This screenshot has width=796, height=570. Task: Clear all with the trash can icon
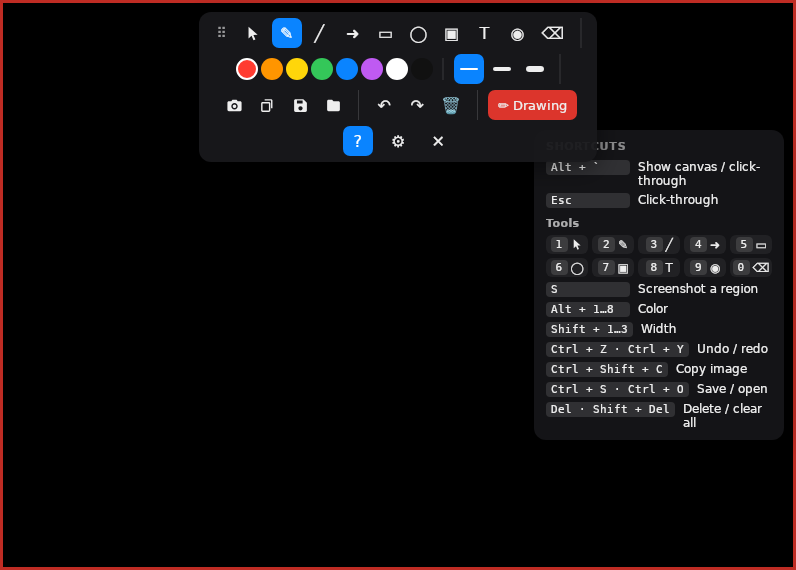(451, 106)
